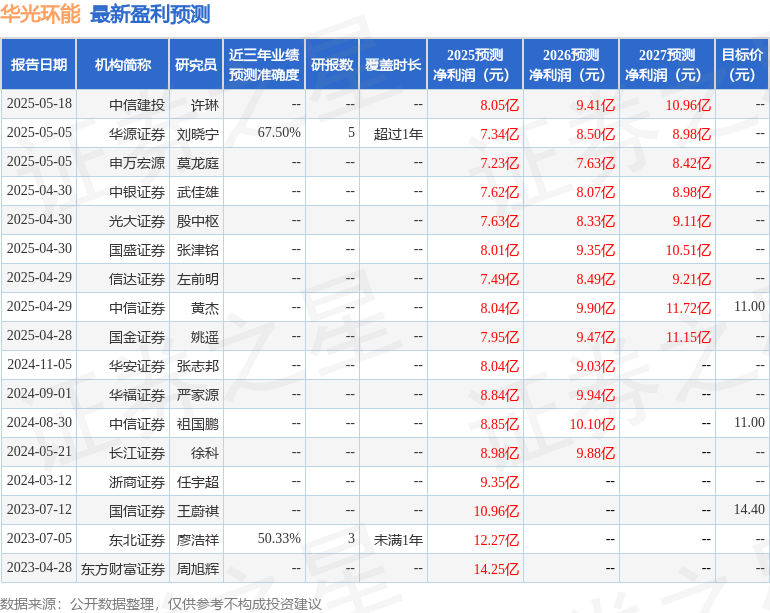Click target price 11.00 in 黄杰 row
The image size is (770, 613).
pos(749,306)
